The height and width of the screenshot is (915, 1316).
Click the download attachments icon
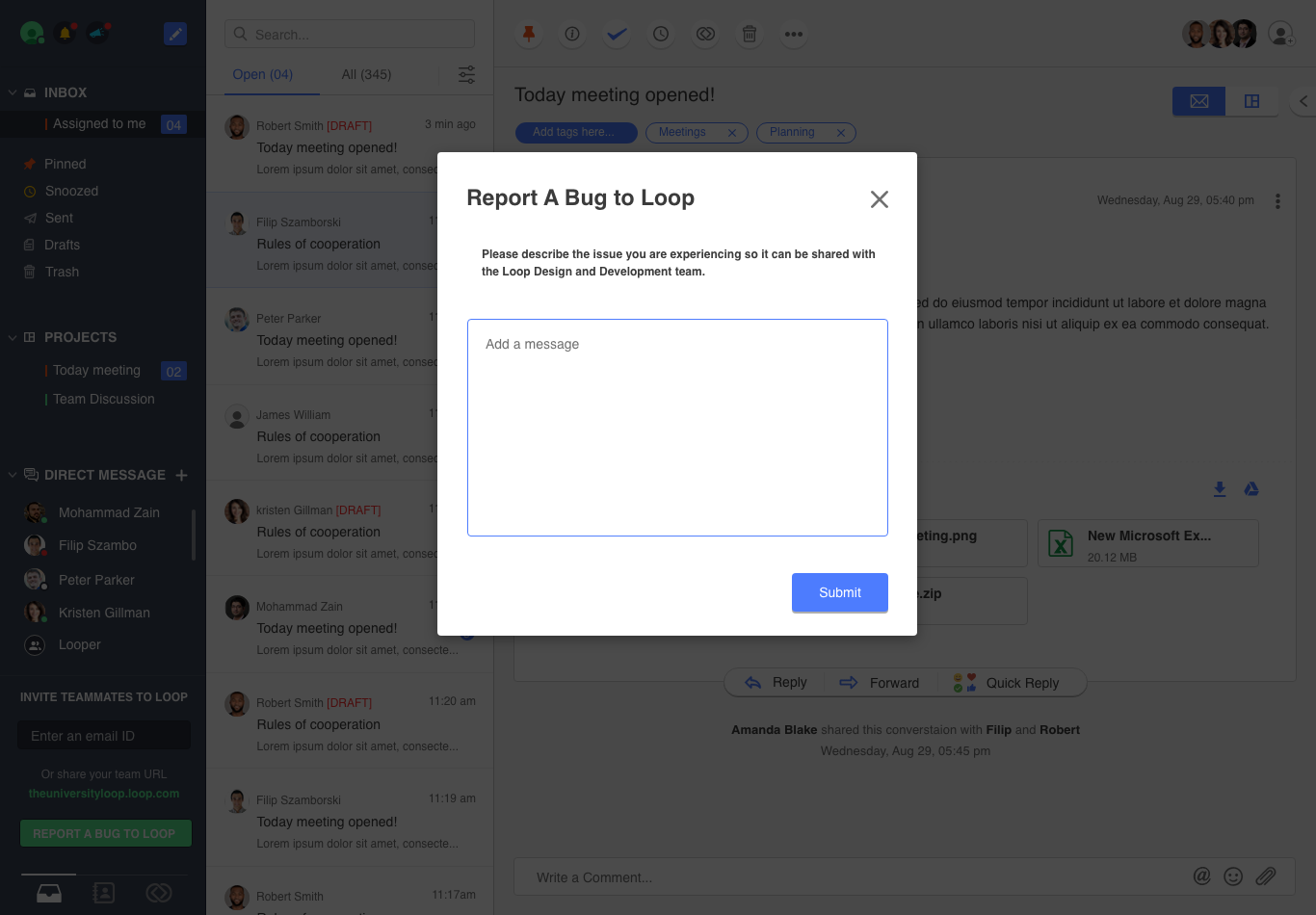[1220, 489]
